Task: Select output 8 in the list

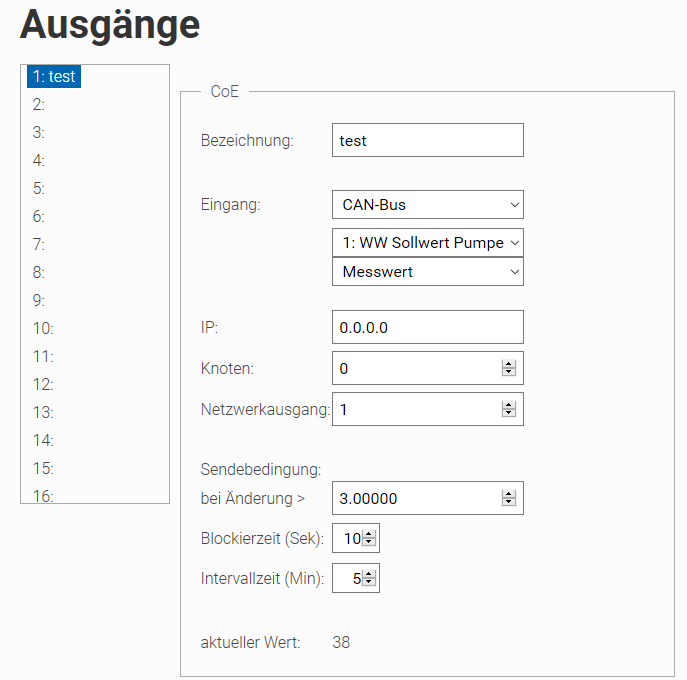Action: 39,272
